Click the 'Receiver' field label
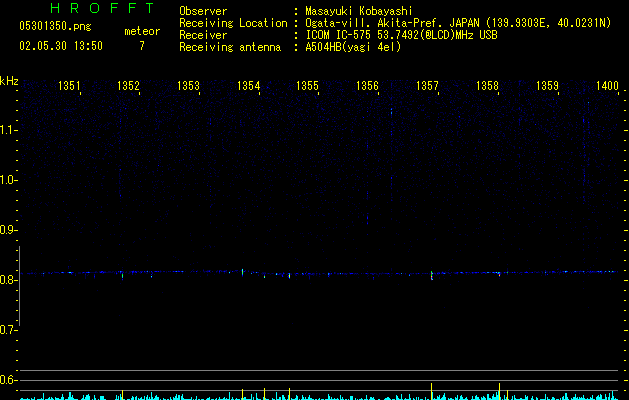The image size is (629, 400). [x=203, y=35]
